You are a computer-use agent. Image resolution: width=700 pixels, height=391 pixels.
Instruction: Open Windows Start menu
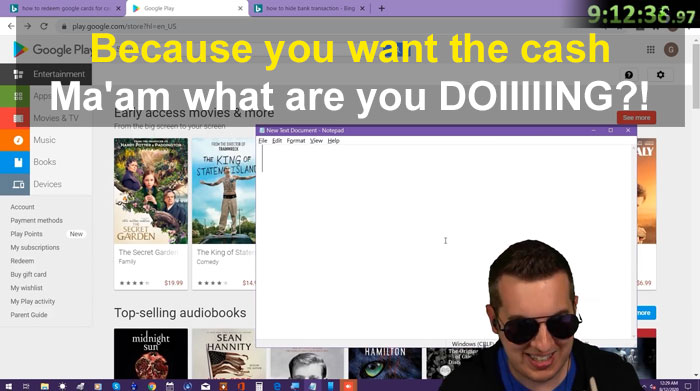click(8, 386)
